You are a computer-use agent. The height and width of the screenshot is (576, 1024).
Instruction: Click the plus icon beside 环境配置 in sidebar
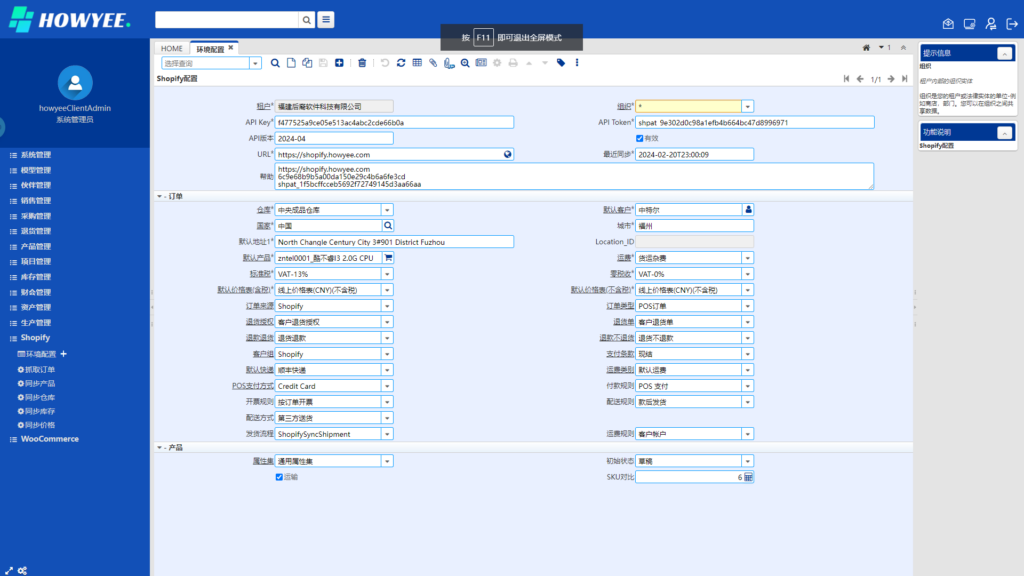coord(63,354)
